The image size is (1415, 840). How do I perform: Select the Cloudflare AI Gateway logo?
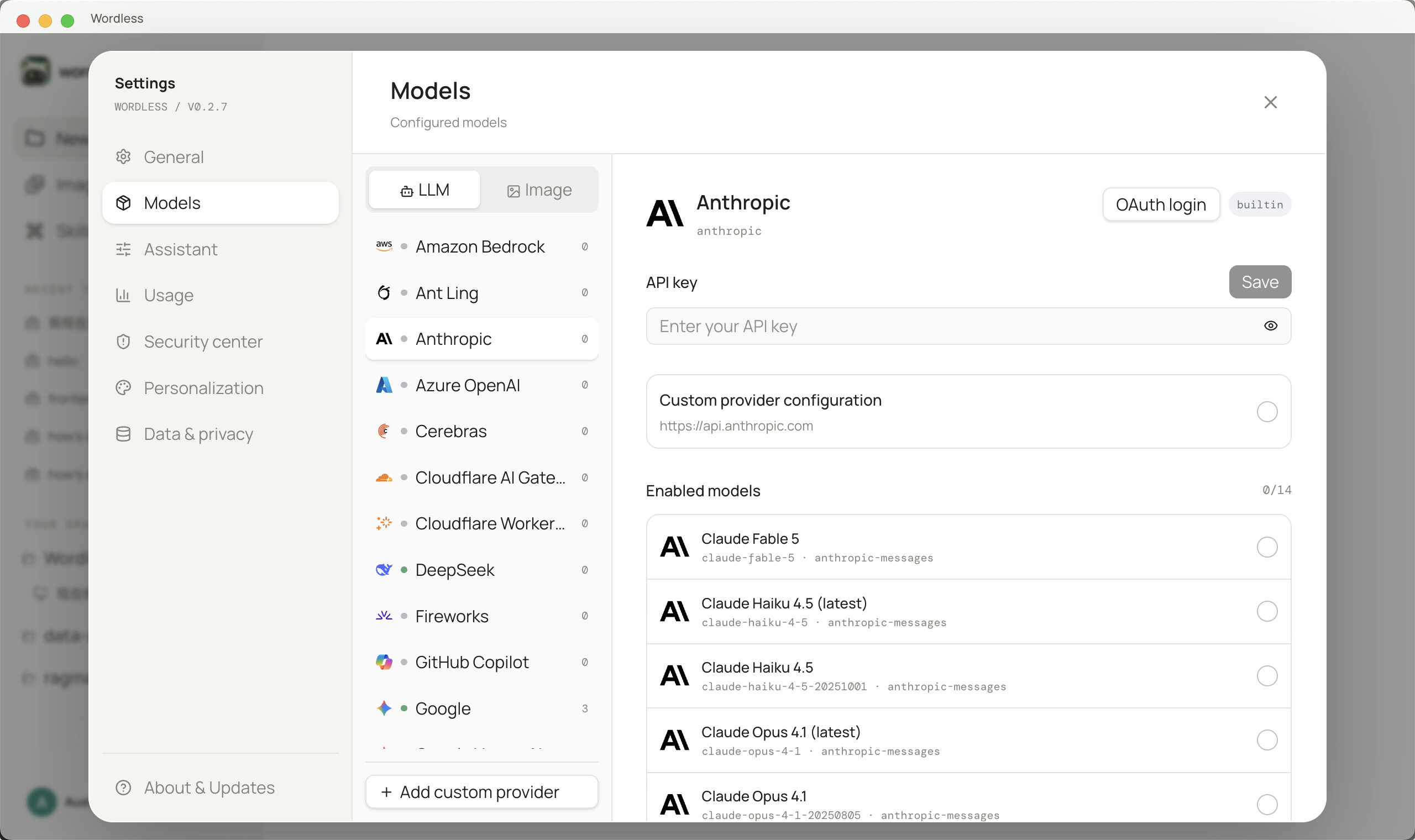(x=384, y=477)
